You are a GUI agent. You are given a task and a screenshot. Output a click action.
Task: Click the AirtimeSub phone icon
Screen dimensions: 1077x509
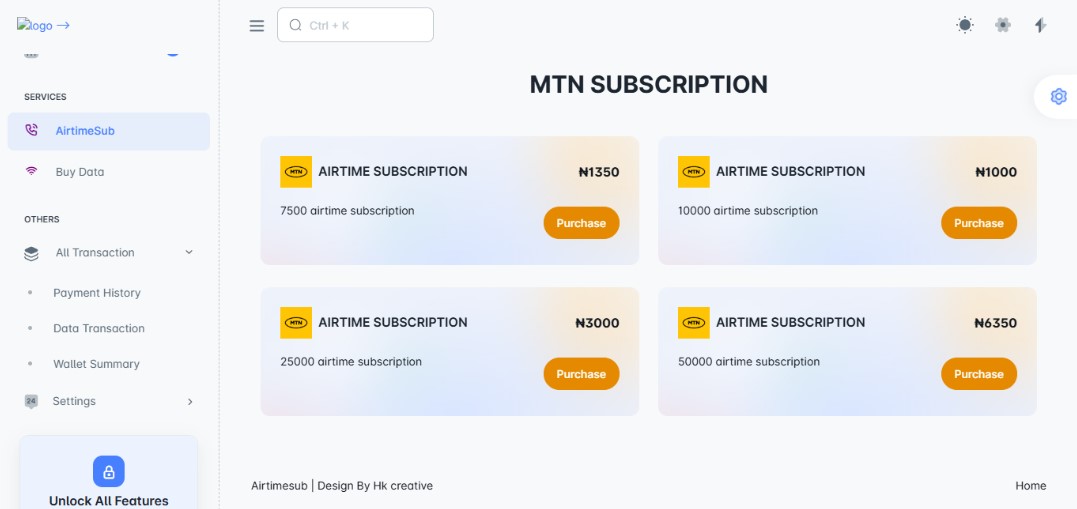click(32, 130)
